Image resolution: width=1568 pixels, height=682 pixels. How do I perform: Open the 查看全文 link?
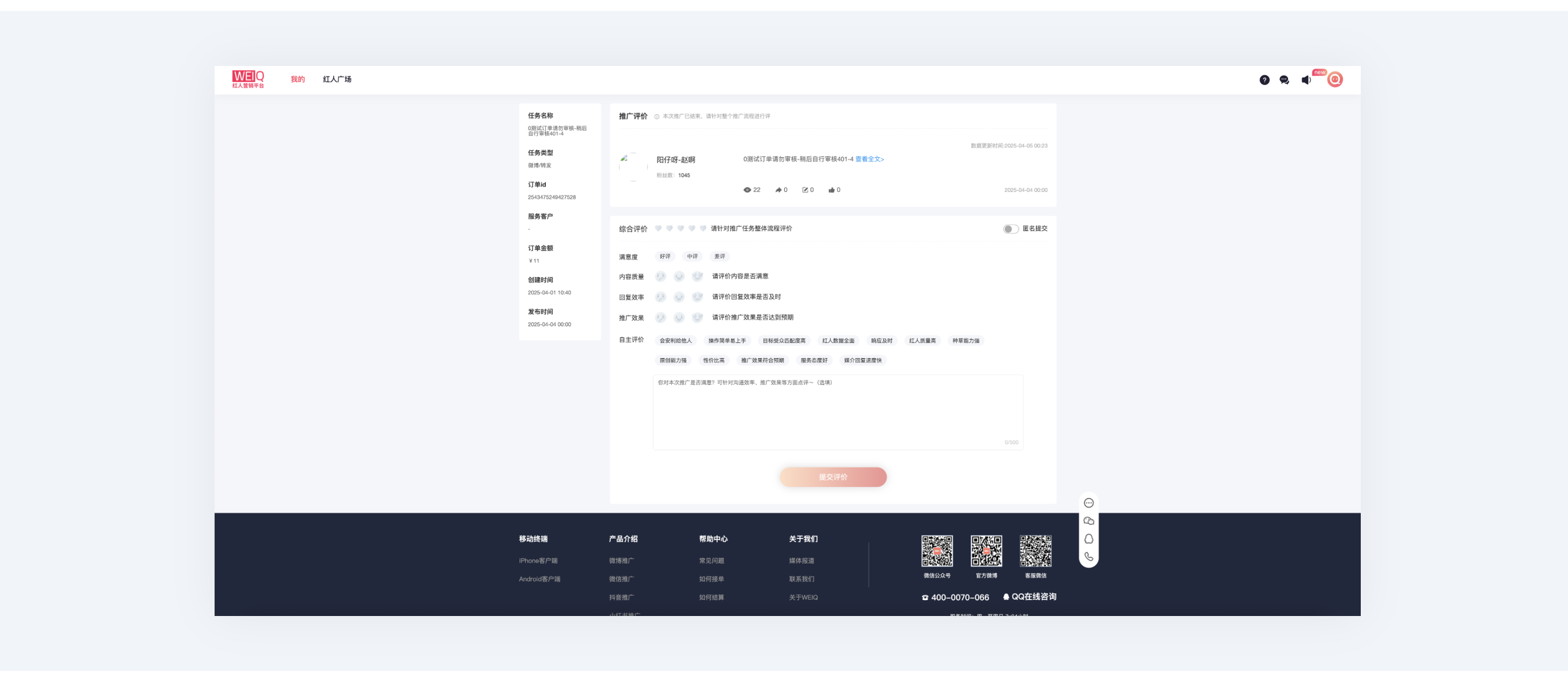click(x=869, y=159)
